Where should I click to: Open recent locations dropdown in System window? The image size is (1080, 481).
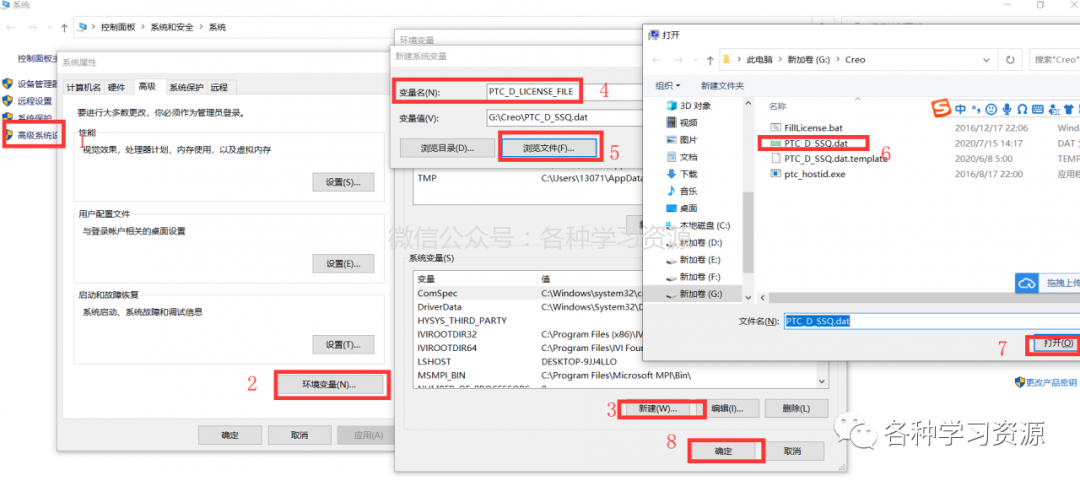point(50,28)
